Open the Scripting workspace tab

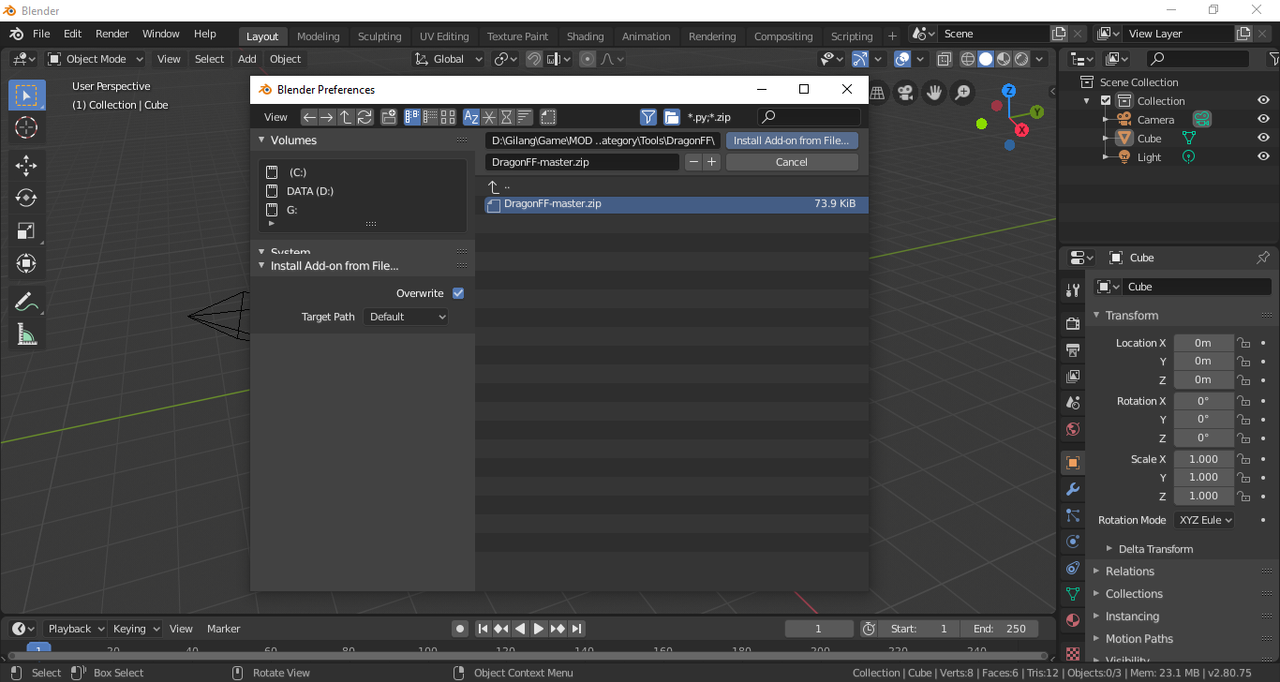click(x=852, y=36)
